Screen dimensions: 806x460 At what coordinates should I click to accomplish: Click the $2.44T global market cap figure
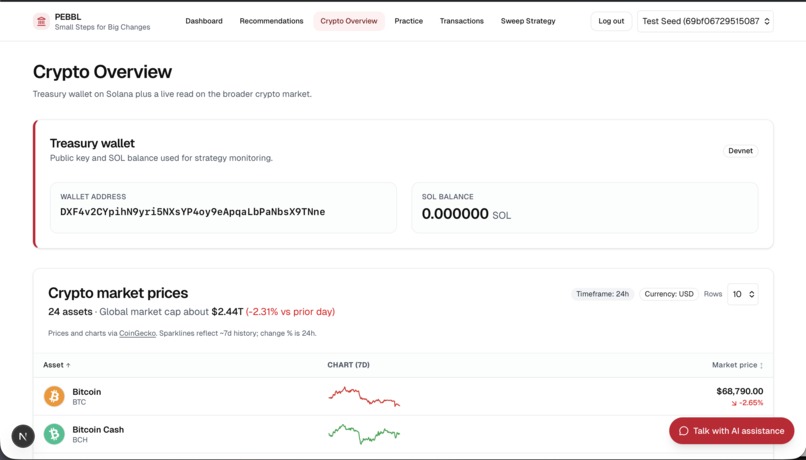tap(227, 311)
